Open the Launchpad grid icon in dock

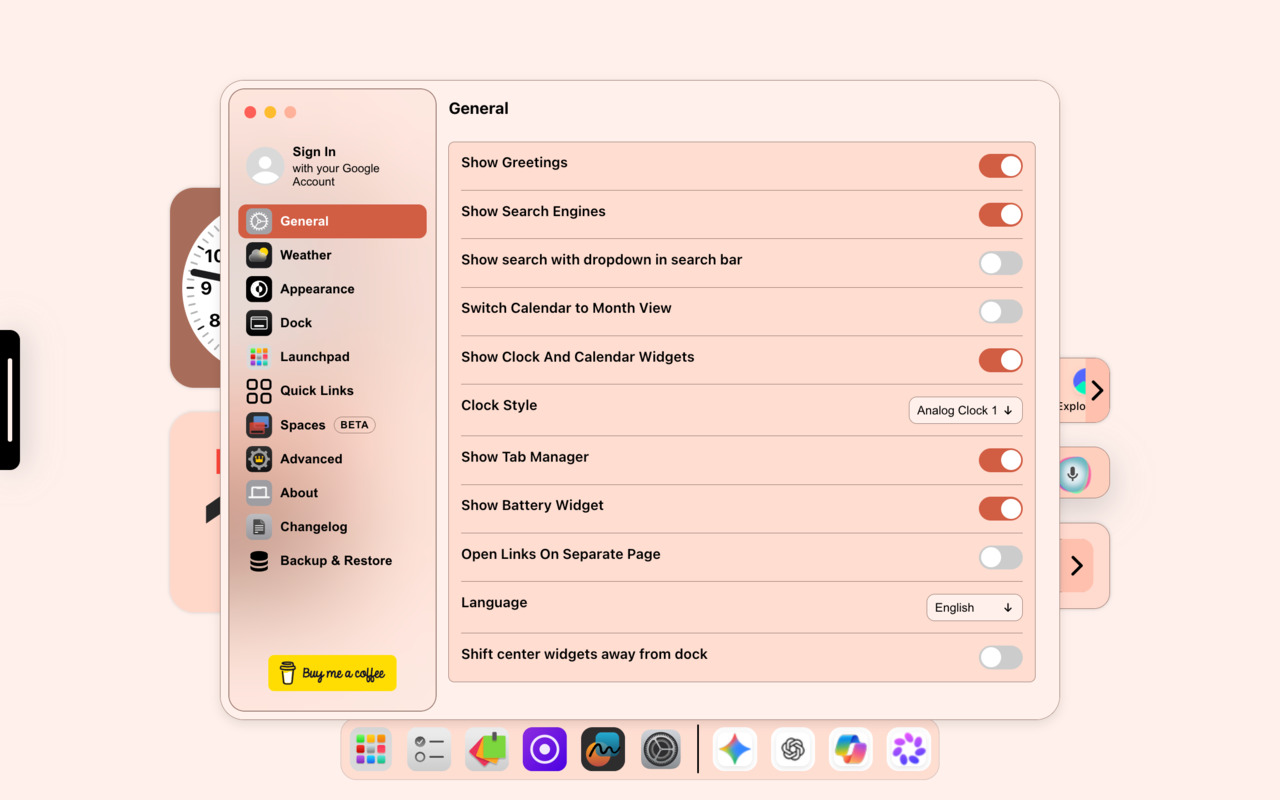371,749
